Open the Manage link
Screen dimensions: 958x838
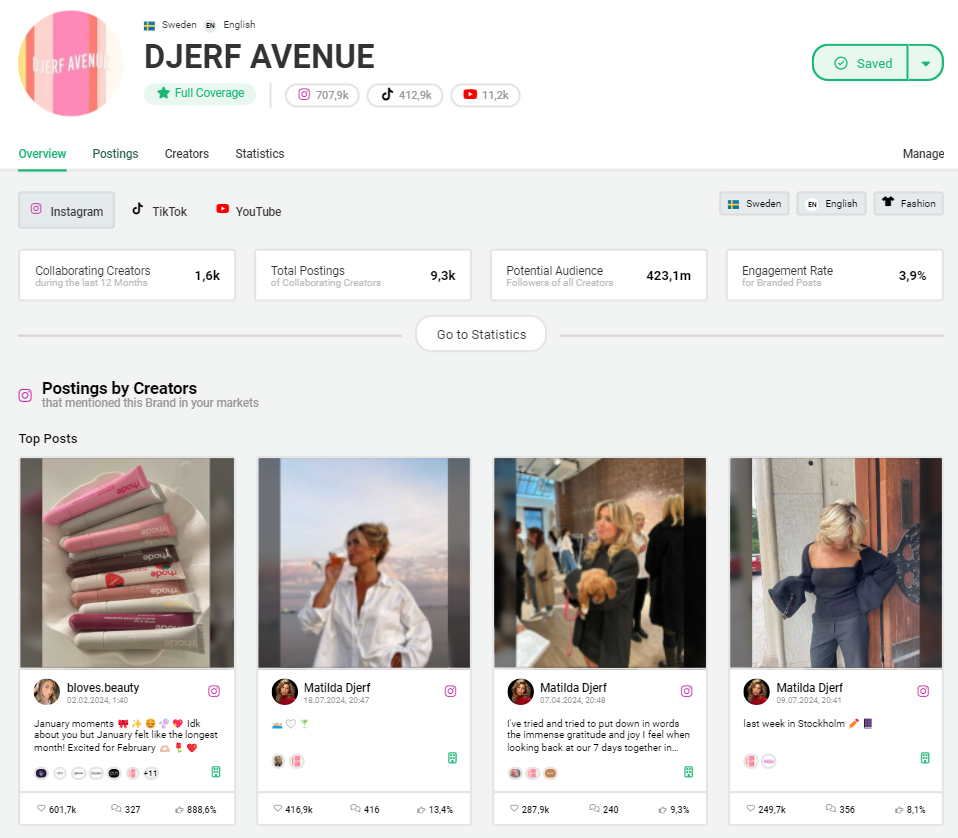923,153
